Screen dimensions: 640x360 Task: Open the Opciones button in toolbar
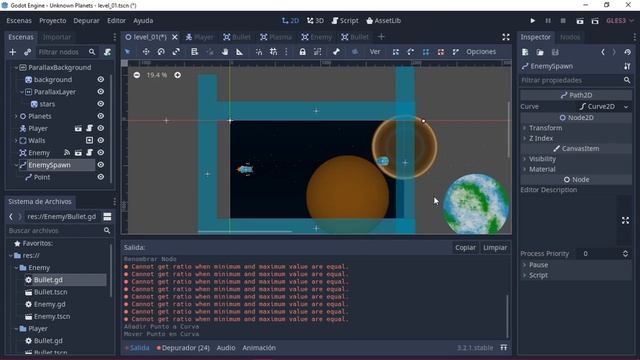coord(481,52)
